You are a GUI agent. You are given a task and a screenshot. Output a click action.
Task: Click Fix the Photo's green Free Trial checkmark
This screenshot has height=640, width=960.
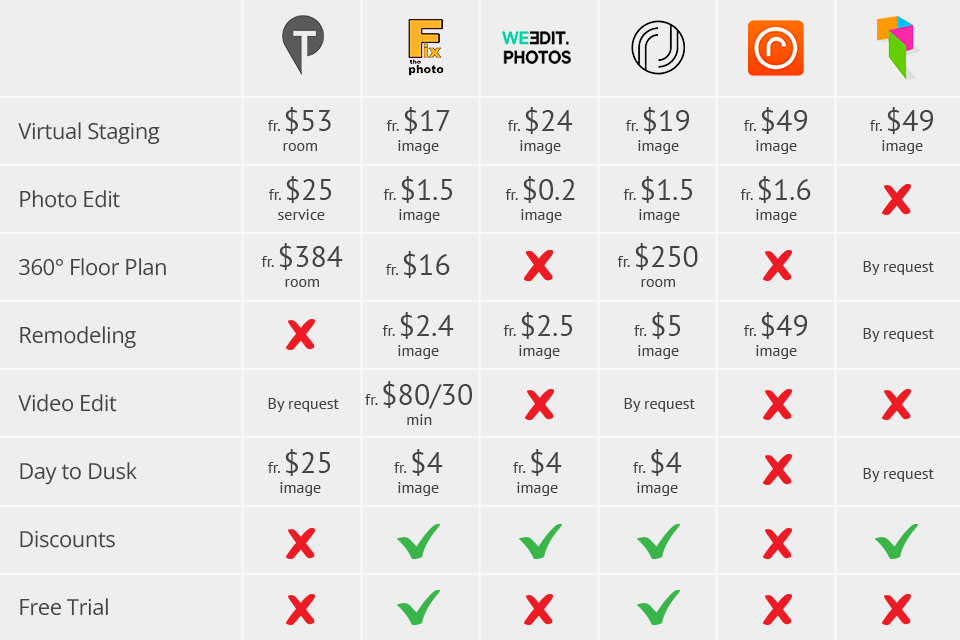(417, 607)
